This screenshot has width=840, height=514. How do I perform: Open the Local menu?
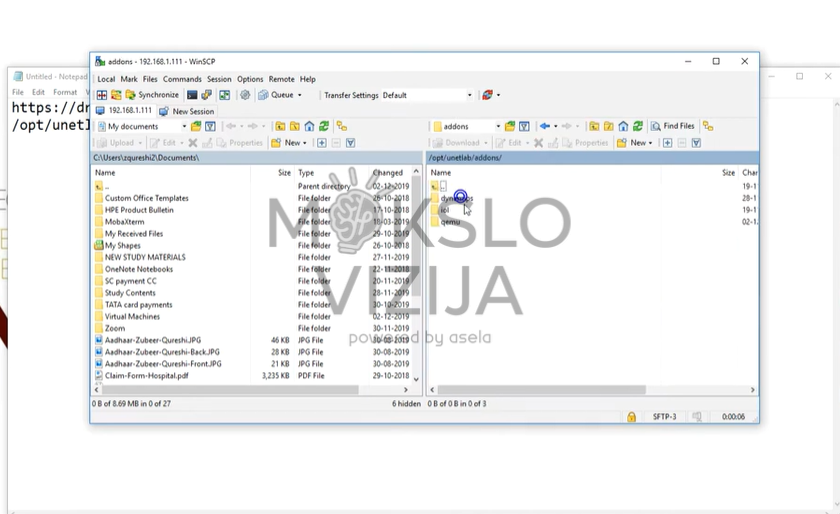[x=106, y=79]
